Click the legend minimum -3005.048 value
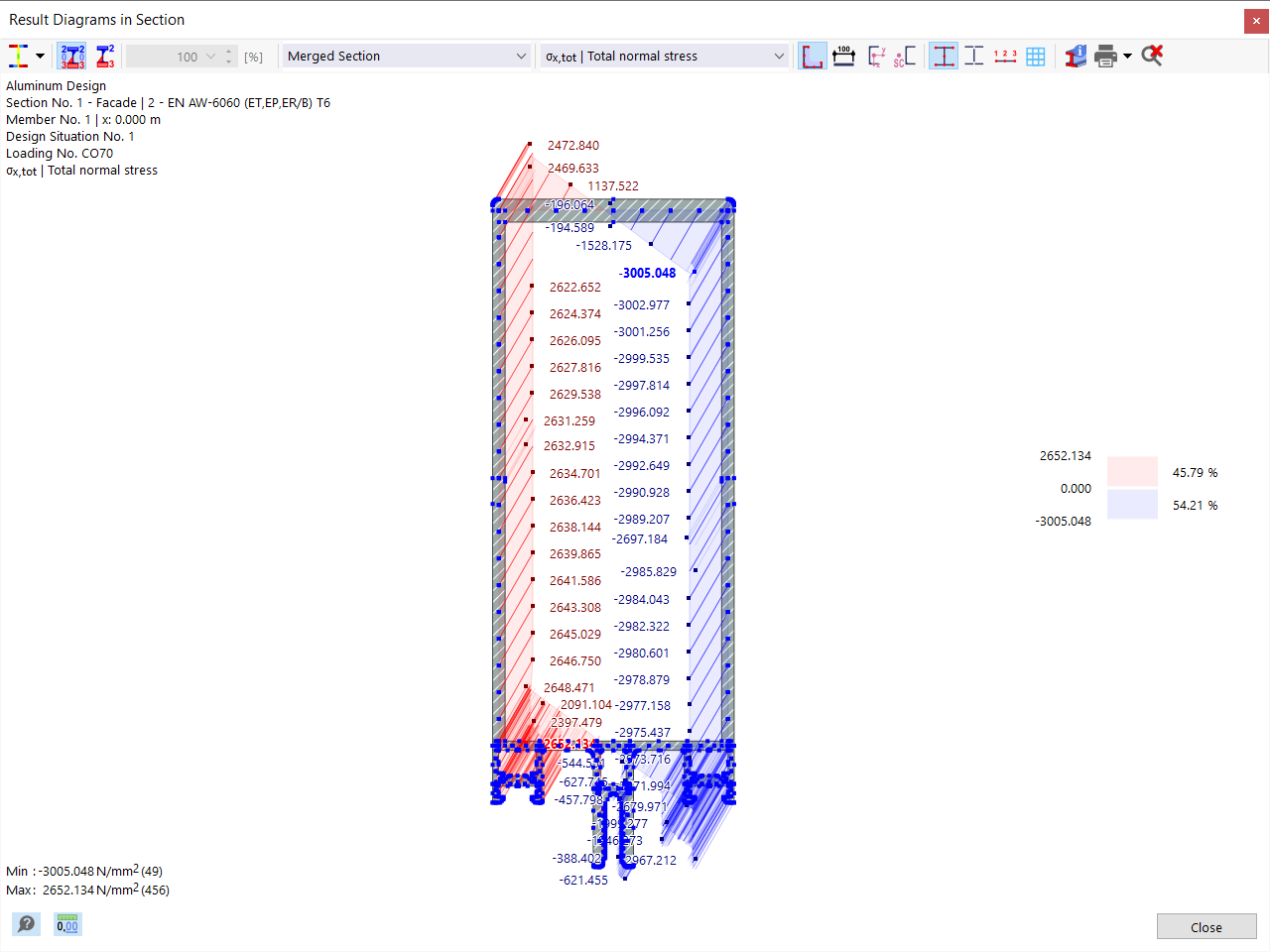 (1063, 522)
